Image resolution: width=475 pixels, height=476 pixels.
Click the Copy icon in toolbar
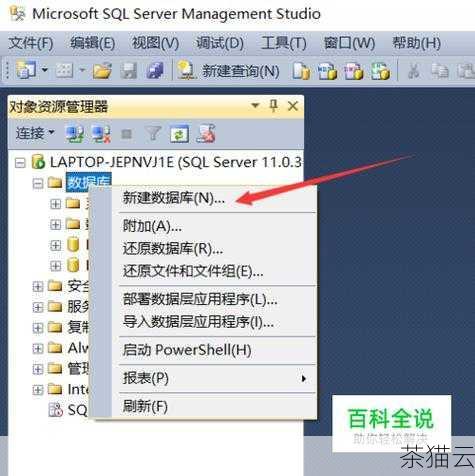point(440,71)
